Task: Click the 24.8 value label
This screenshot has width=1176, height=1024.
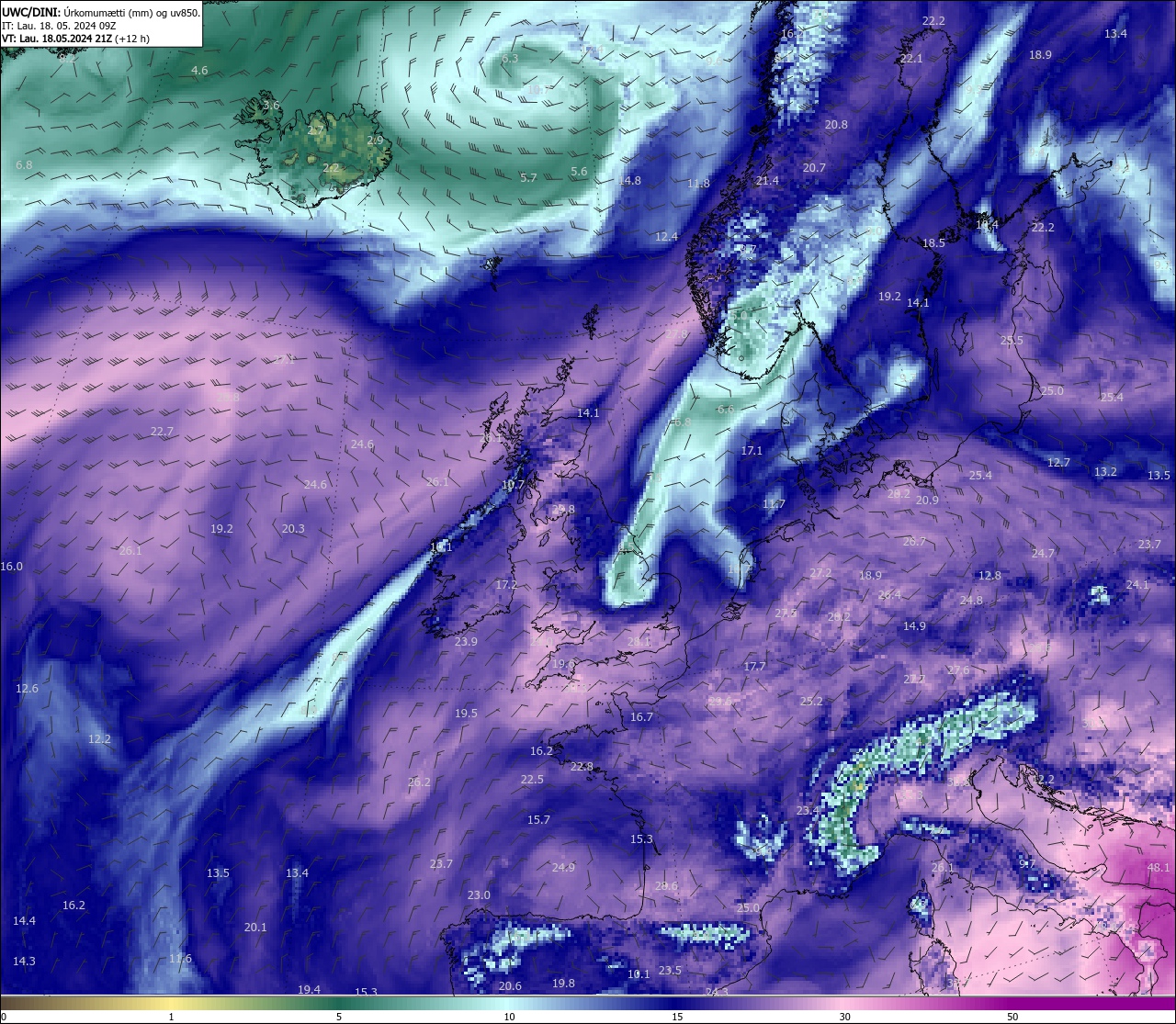Action: pos(971,601)
